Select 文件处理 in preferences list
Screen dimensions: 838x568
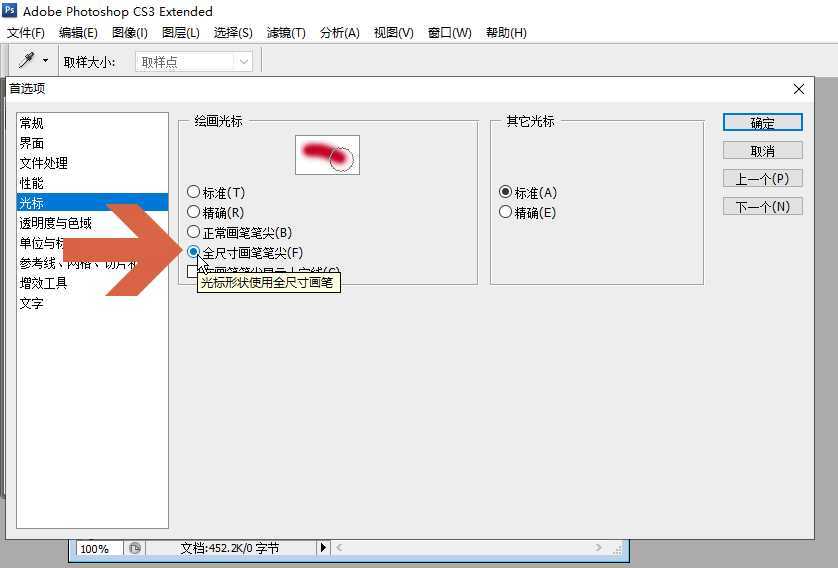(x=44, y=163)
